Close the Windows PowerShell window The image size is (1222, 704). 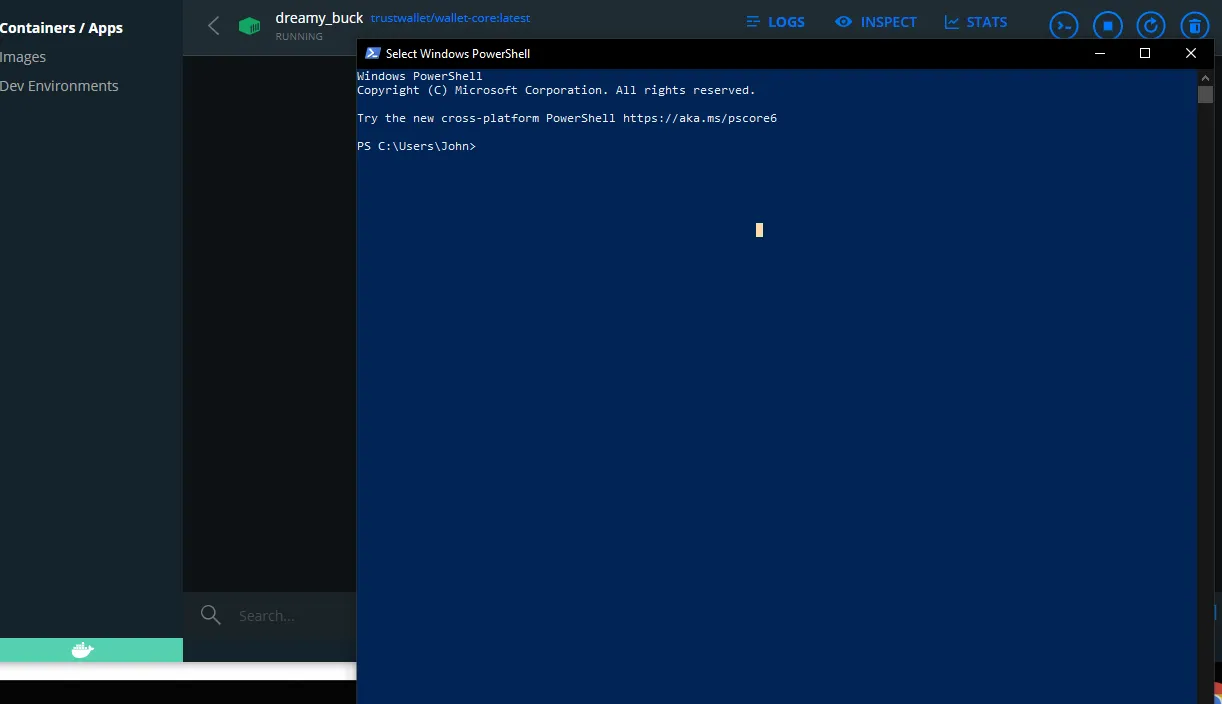coord(1191,53)
